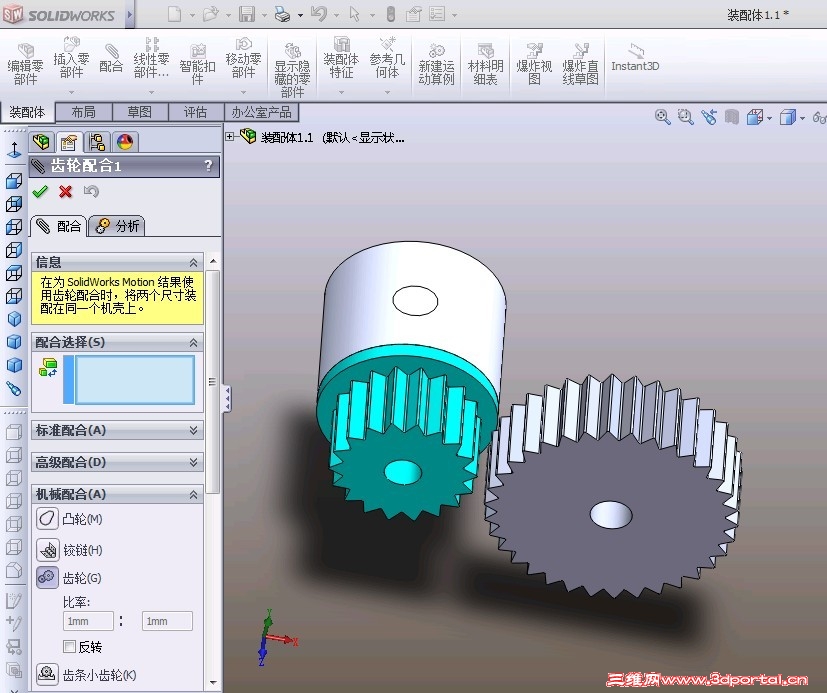Click the panel splitter collapse handle

tap(227, 399)
